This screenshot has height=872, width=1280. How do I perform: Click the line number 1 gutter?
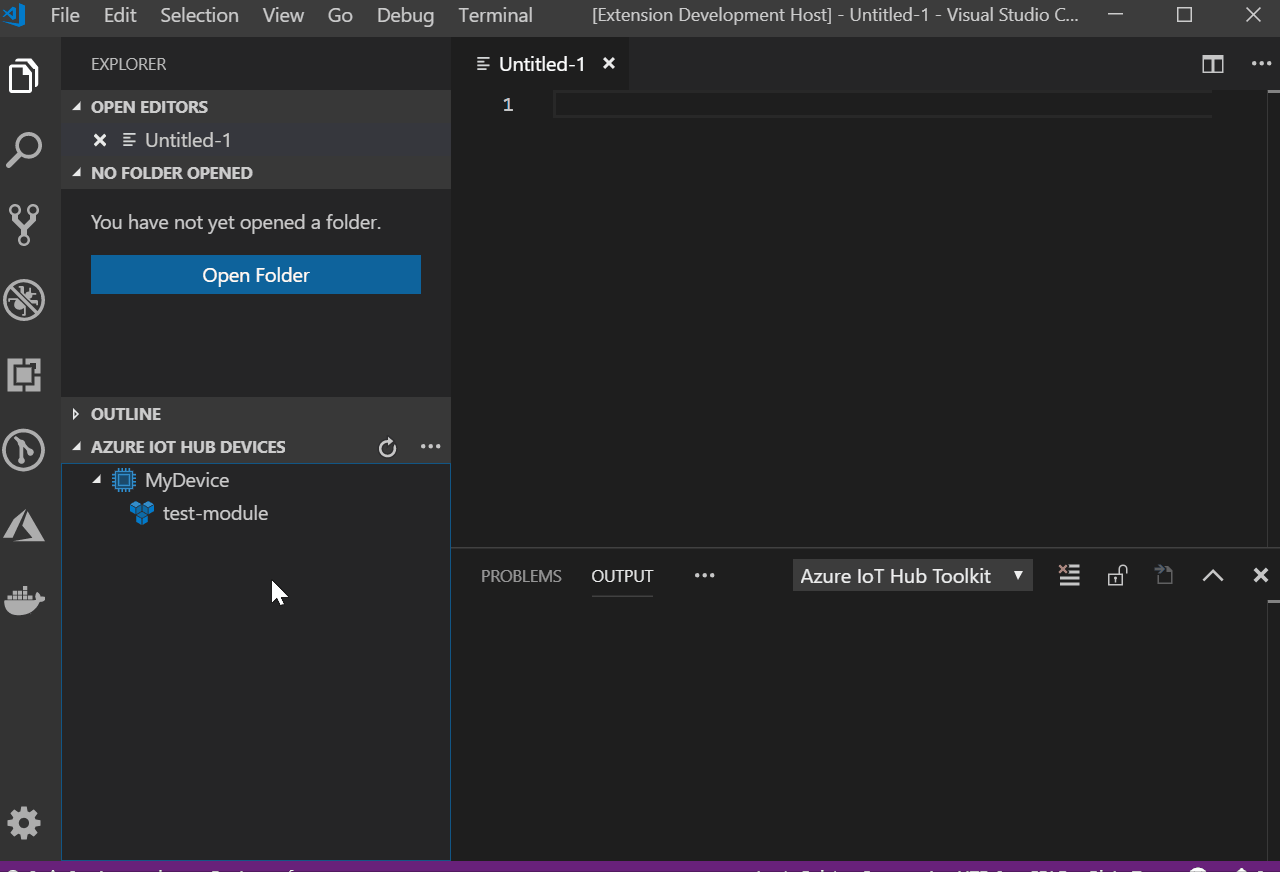(508, 105)
